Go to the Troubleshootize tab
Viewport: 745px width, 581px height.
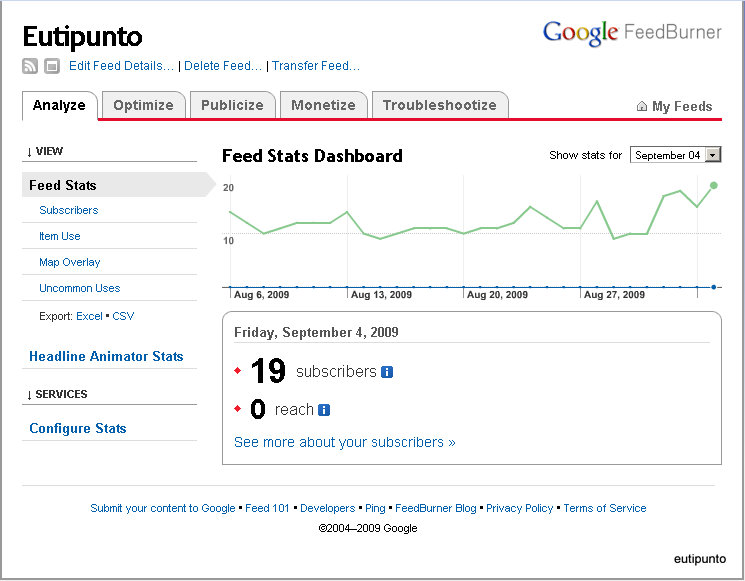[440, 105]
